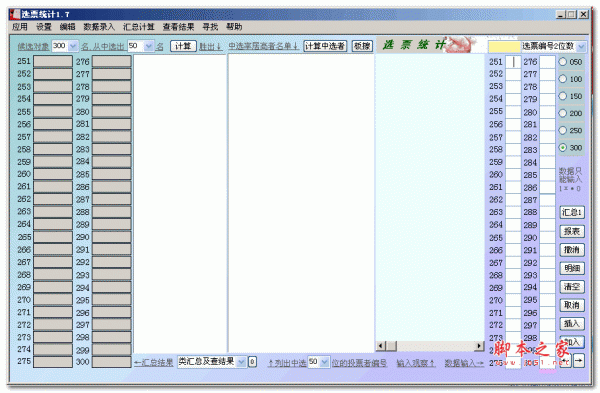Click the 选票统计 app icon in title bar
Image resolution: width=600 pixels, height=393 pixels.
click(15, 14)
